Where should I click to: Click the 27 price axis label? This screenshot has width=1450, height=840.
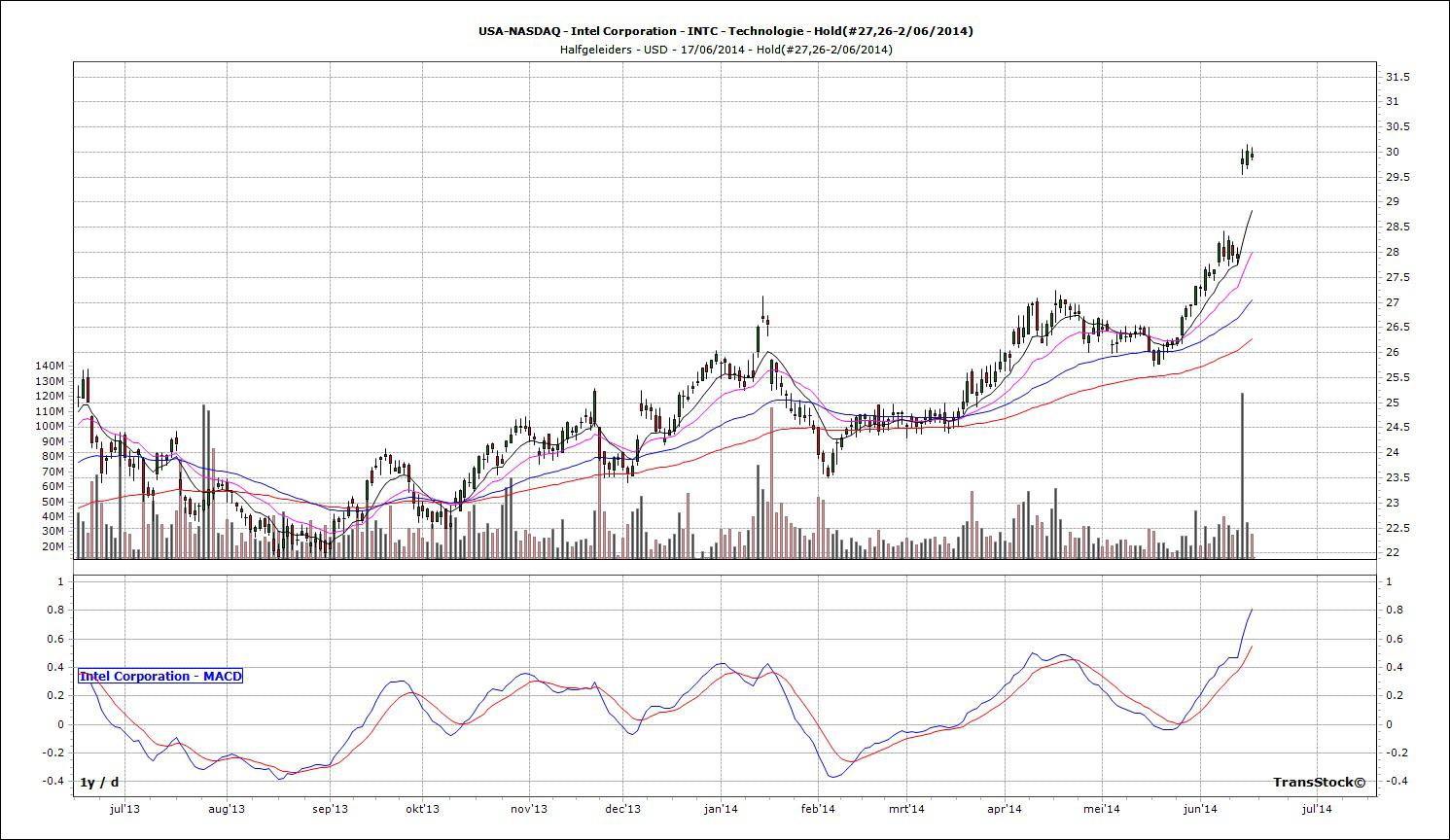1393,303
